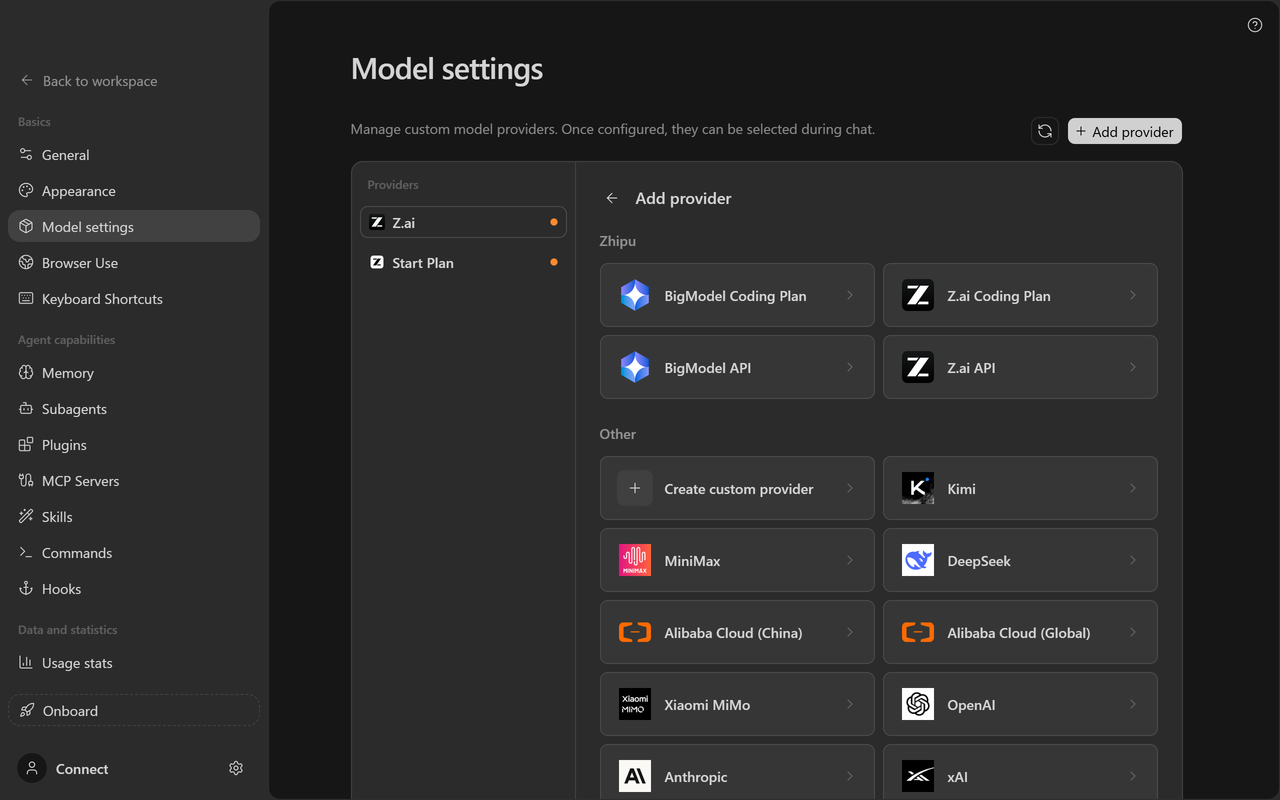Screen dimensions: 1280x800
Task: Open General settings section
Action: (134, 155)
